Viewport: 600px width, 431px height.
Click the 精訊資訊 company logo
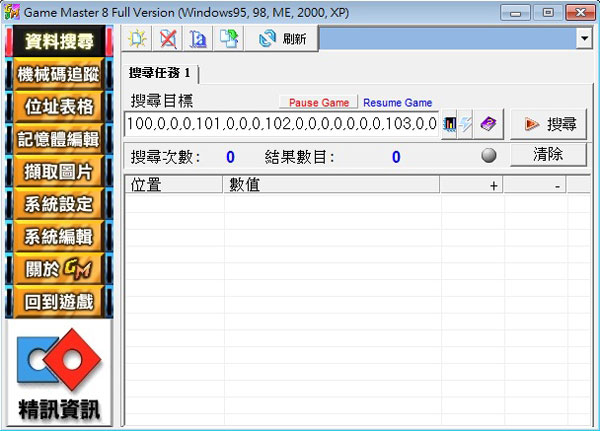[x=59, y=373]
